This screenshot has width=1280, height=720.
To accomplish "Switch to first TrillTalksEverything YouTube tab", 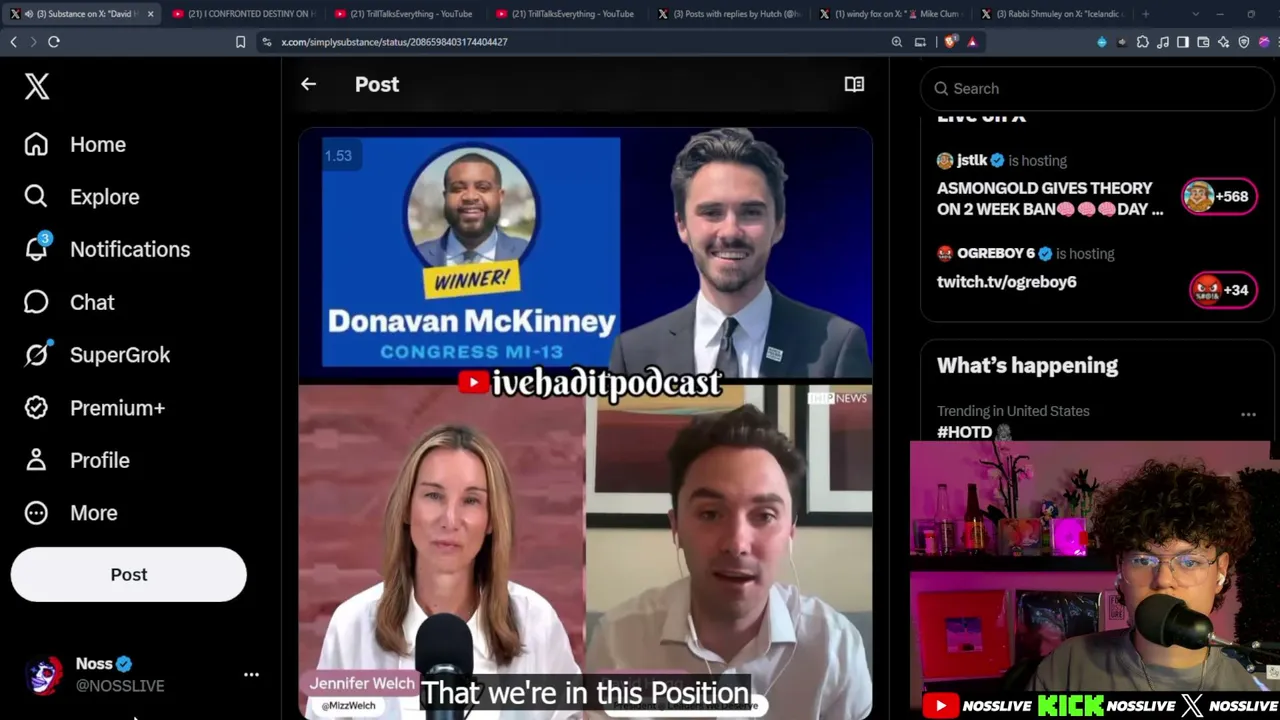I will coord(405,14).
